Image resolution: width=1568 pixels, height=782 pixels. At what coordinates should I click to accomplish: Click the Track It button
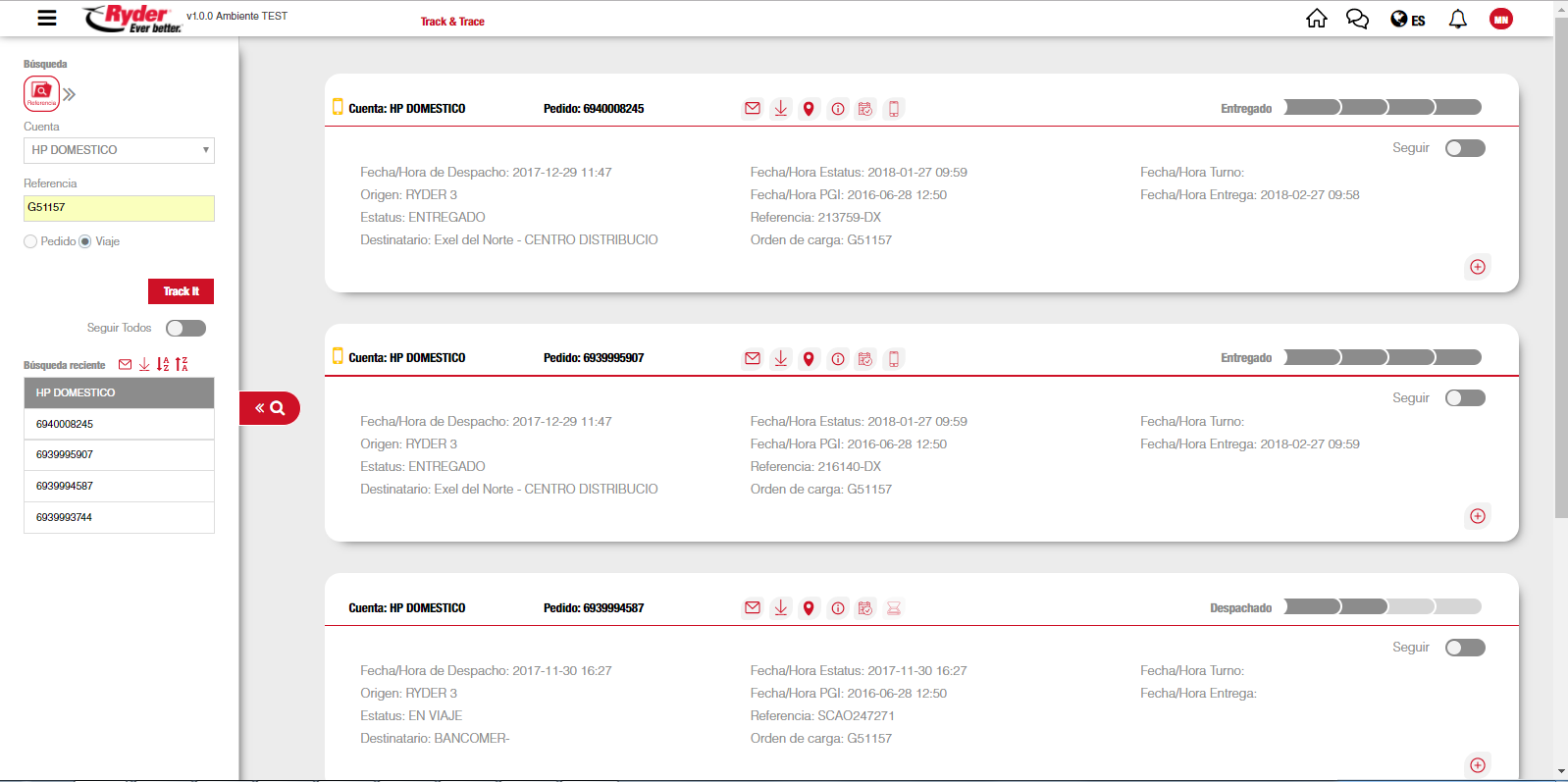coord(181,291)
